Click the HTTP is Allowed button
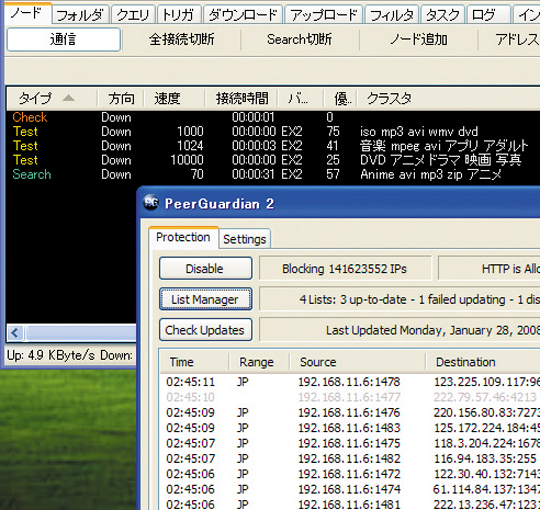This screenshot has width=540, height=510. 489,268
